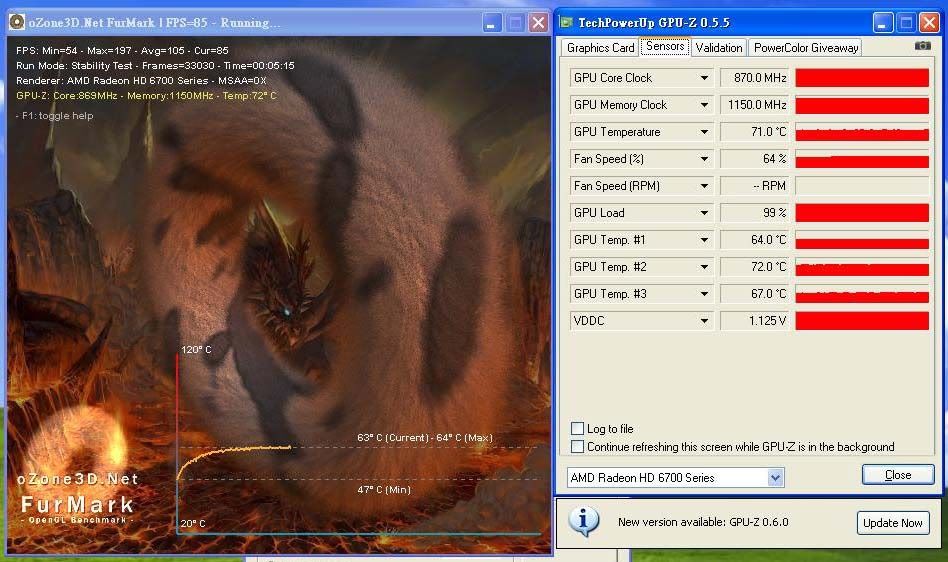Open the GPU Temp. #1 sensor dropdown
This screenshot has width=948, height=562.
(x=704, y=240)
